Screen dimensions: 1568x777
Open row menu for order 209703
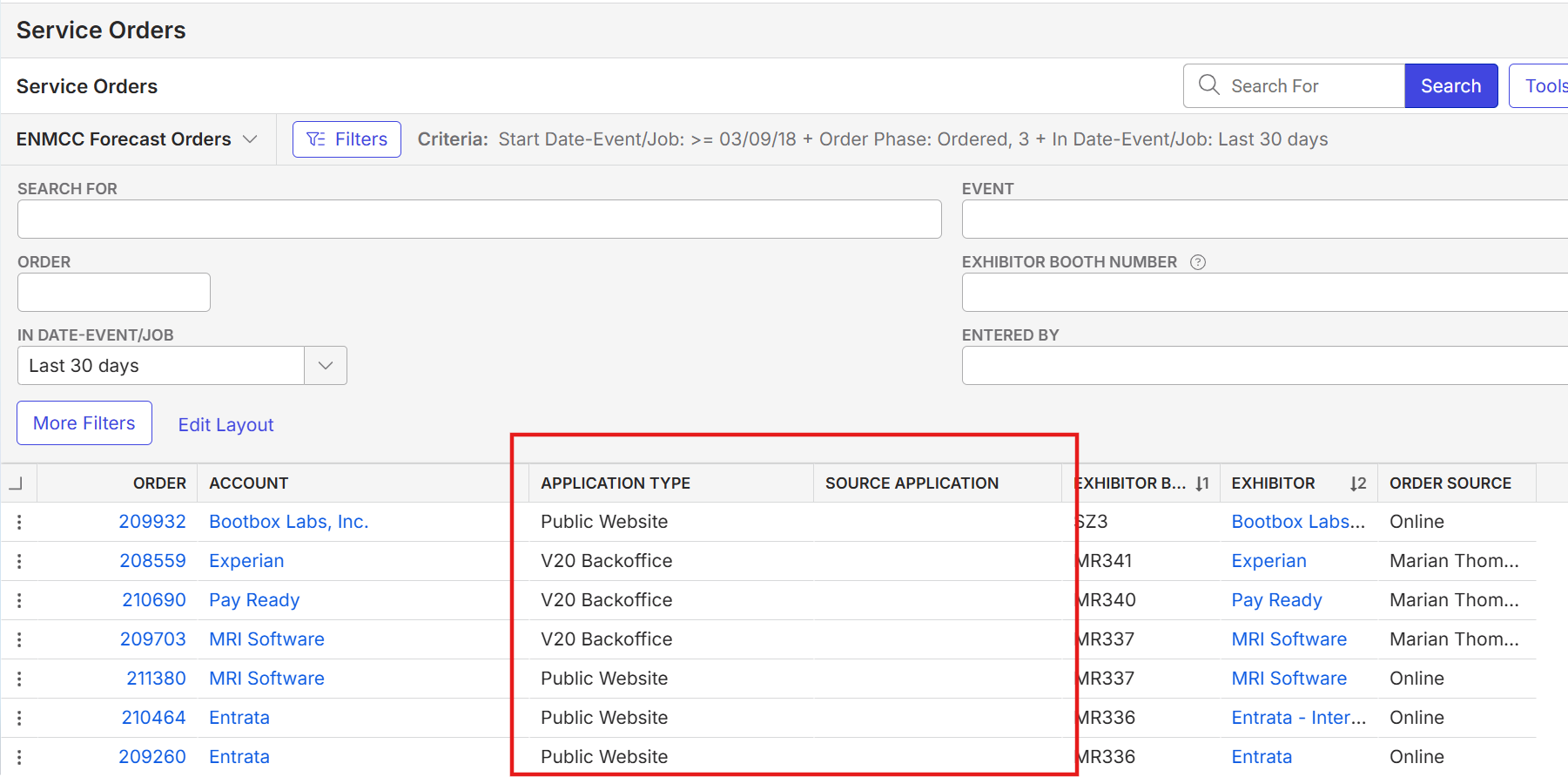click(19, 639)
